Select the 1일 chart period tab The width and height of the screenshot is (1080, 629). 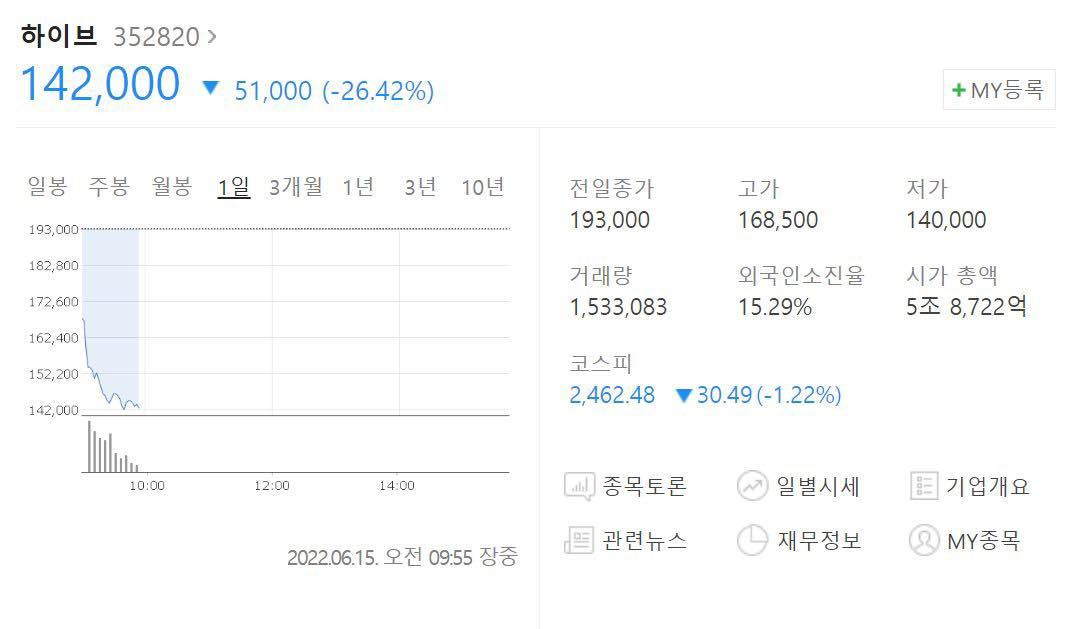pos(234,187)
